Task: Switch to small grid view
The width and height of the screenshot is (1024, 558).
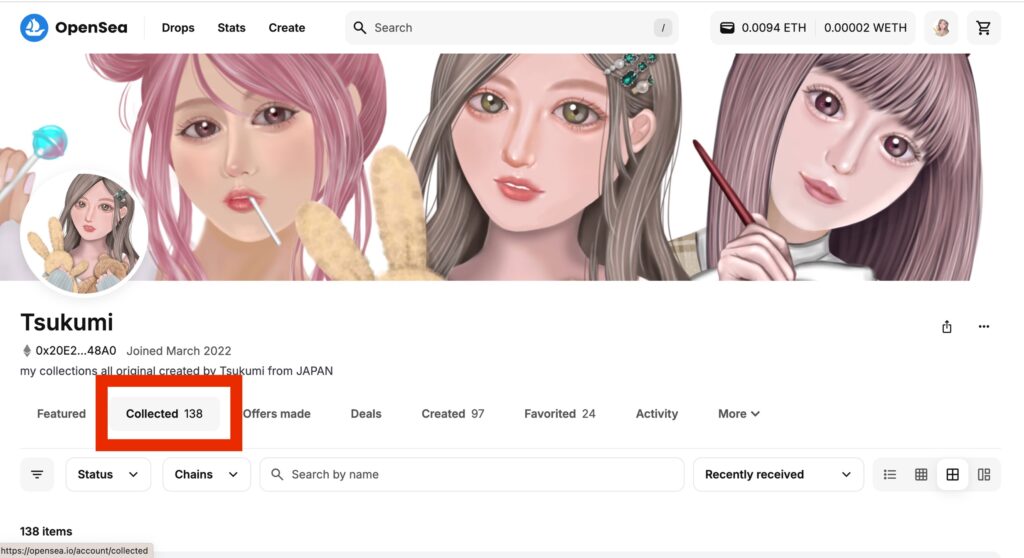Action: click(x=921, y=474)
